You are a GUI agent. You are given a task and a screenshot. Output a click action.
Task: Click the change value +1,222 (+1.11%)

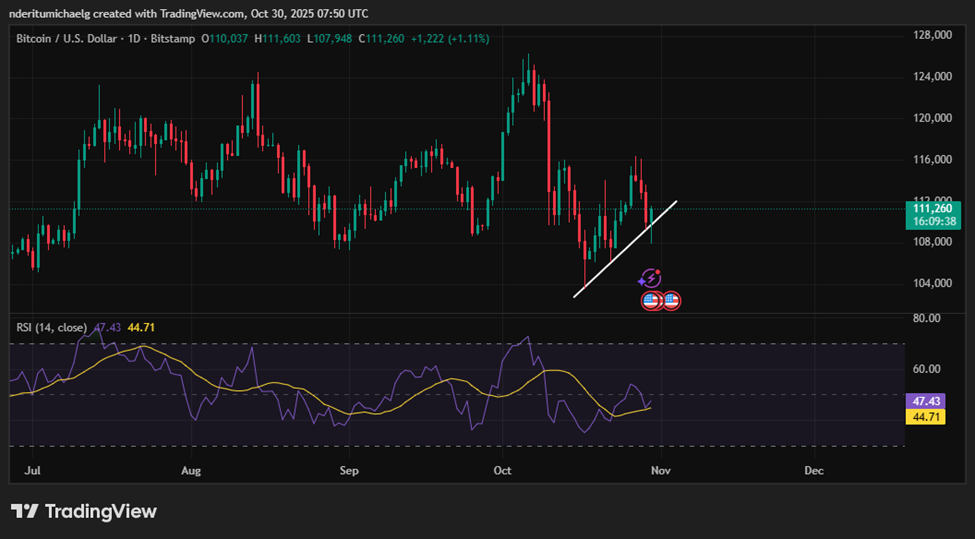(450, 39)
